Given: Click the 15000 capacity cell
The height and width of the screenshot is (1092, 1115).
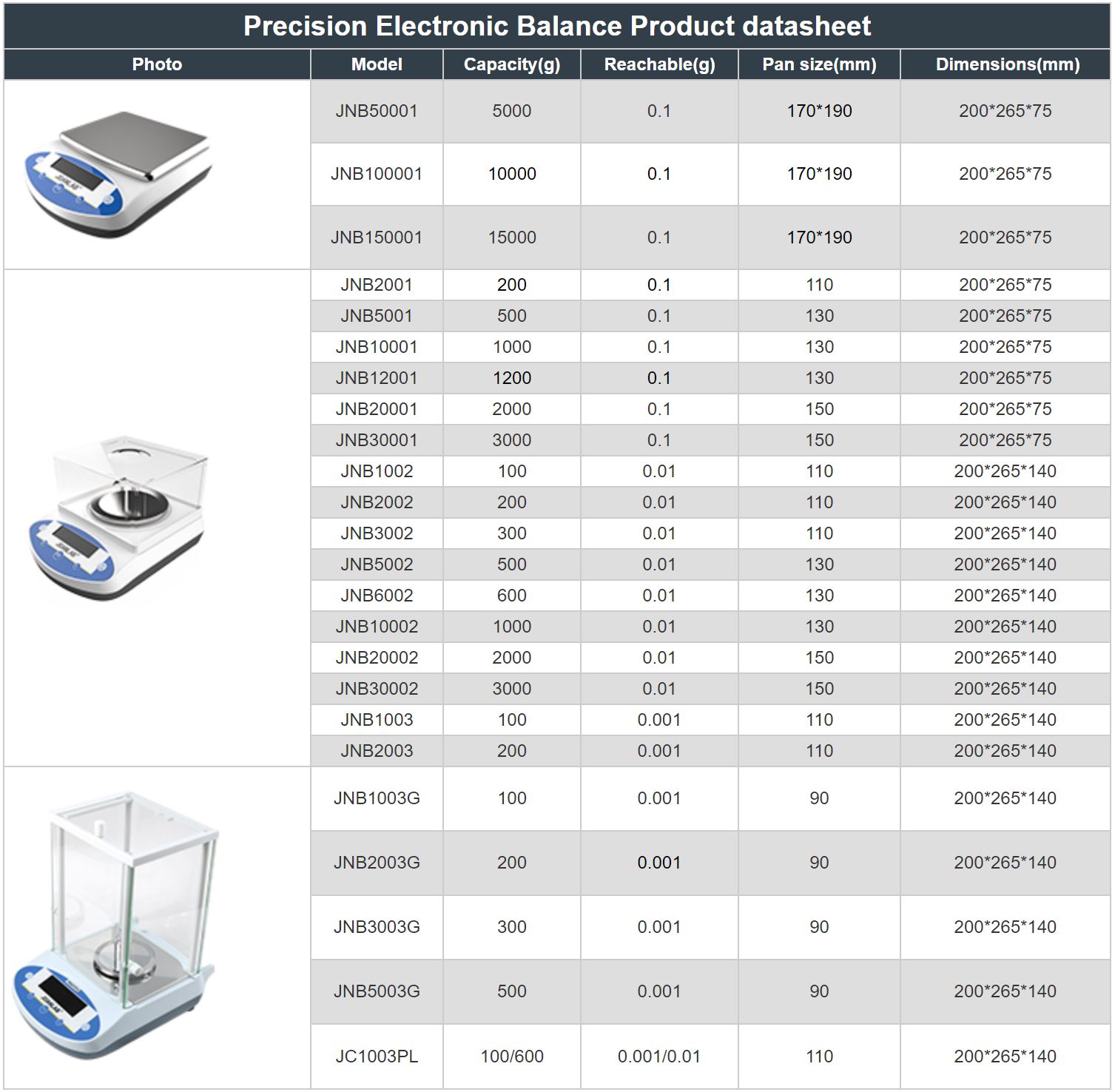Looking at the screenshot, I should (511, 237).
